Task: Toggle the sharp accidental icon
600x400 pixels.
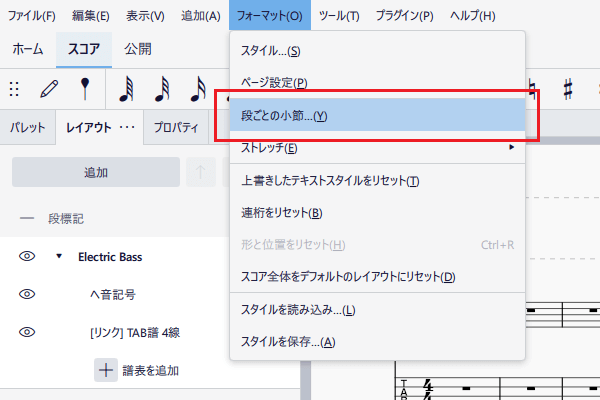Action: coord(568,89)
